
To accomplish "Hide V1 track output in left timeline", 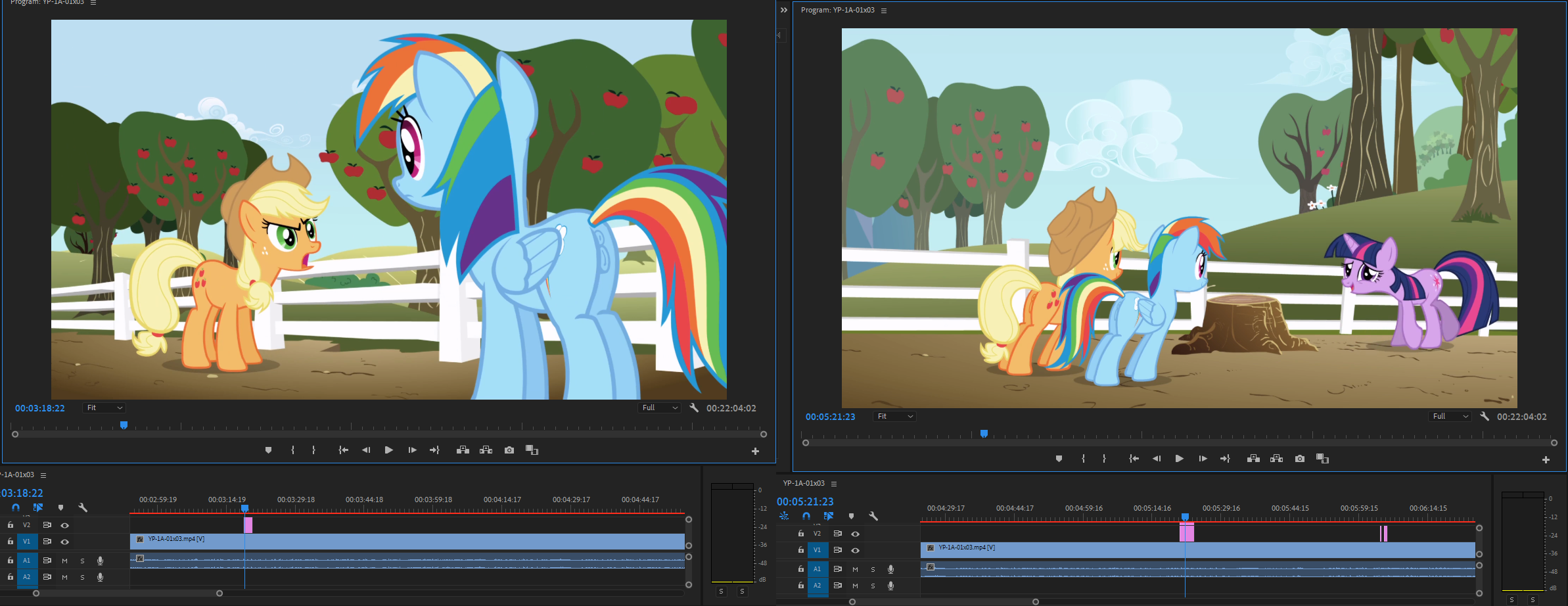I will 64,542.
